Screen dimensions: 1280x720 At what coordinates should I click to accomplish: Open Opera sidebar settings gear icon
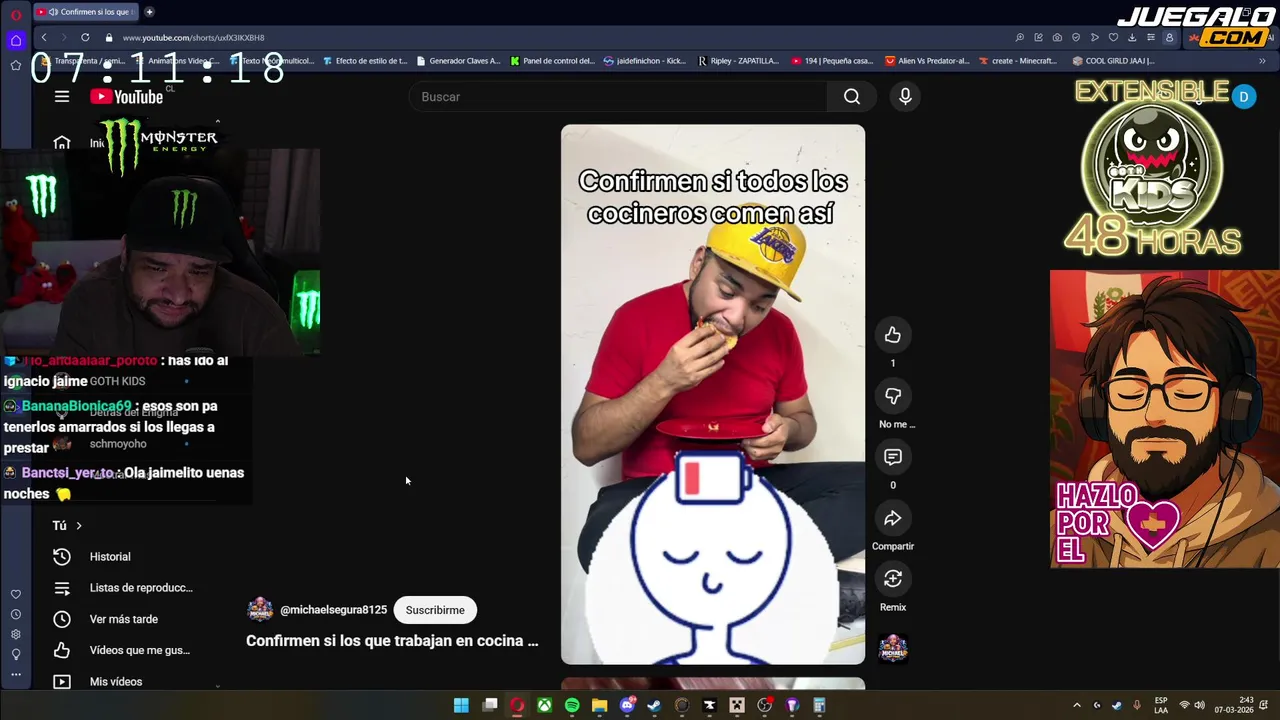(15, 634)
